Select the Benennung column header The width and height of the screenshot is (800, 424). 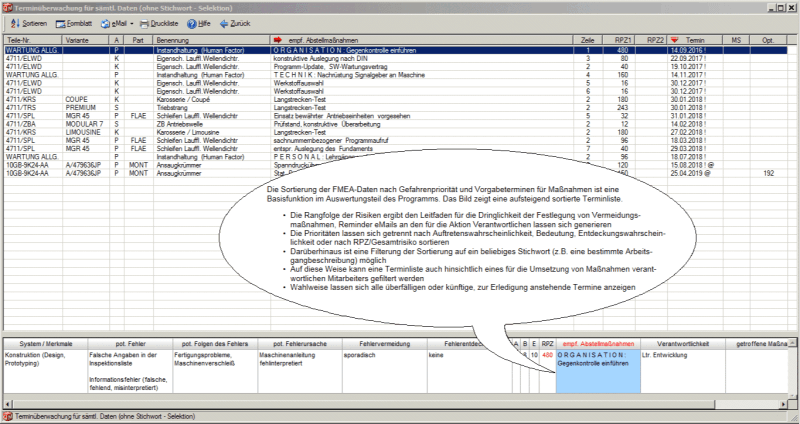212,39
